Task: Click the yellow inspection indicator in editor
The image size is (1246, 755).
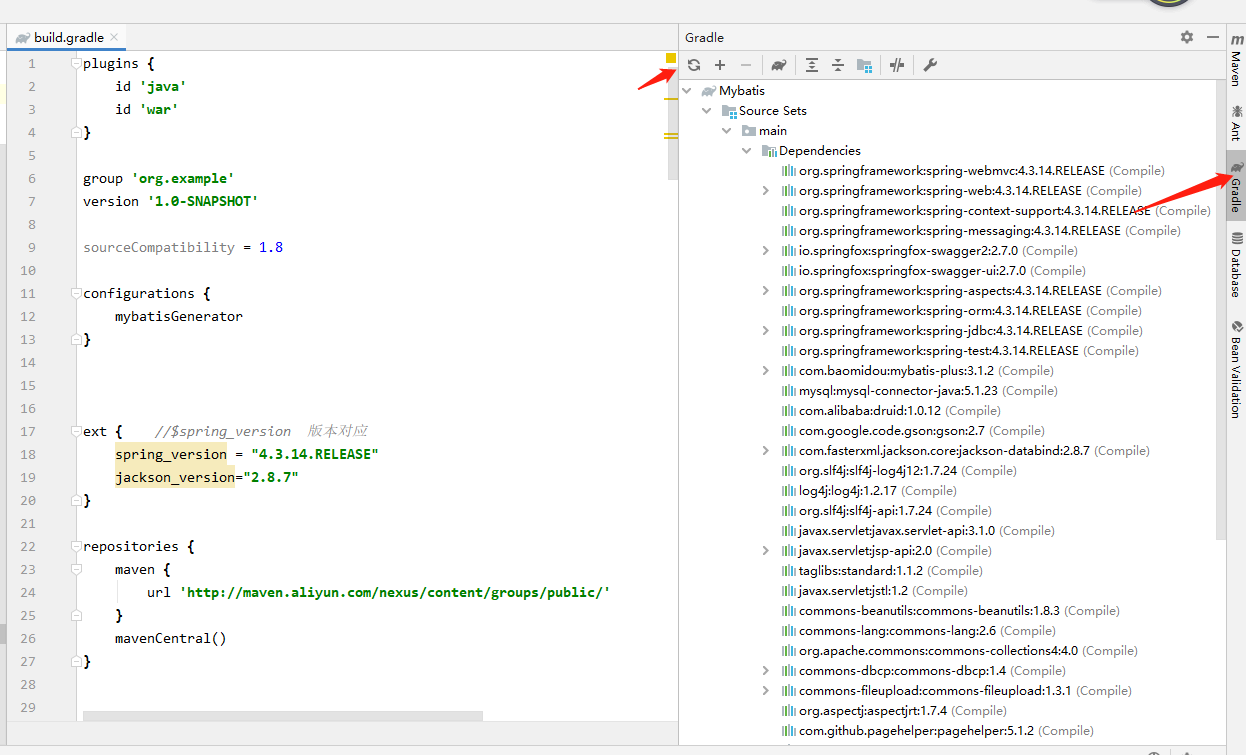Action: (x=671, y=58)
